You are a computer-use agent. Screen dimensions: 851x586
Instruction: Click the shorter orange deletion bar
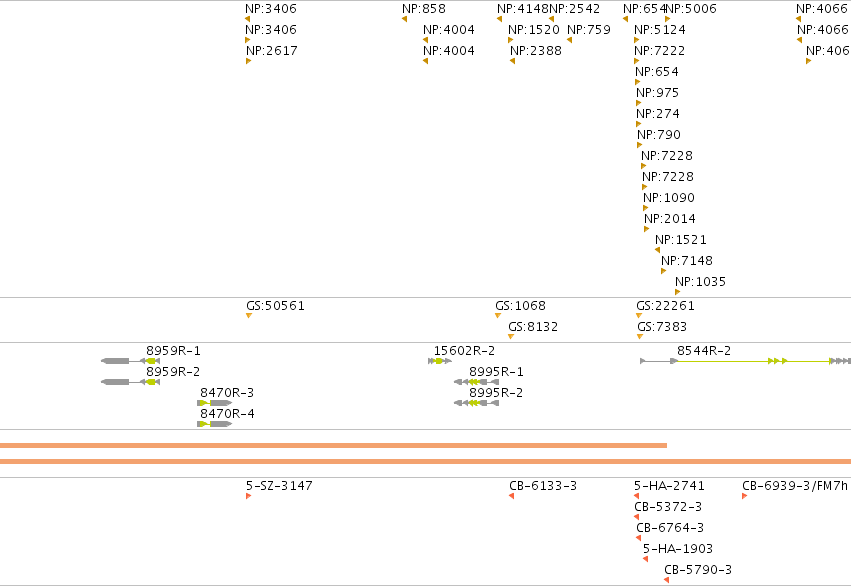point(333,445)
